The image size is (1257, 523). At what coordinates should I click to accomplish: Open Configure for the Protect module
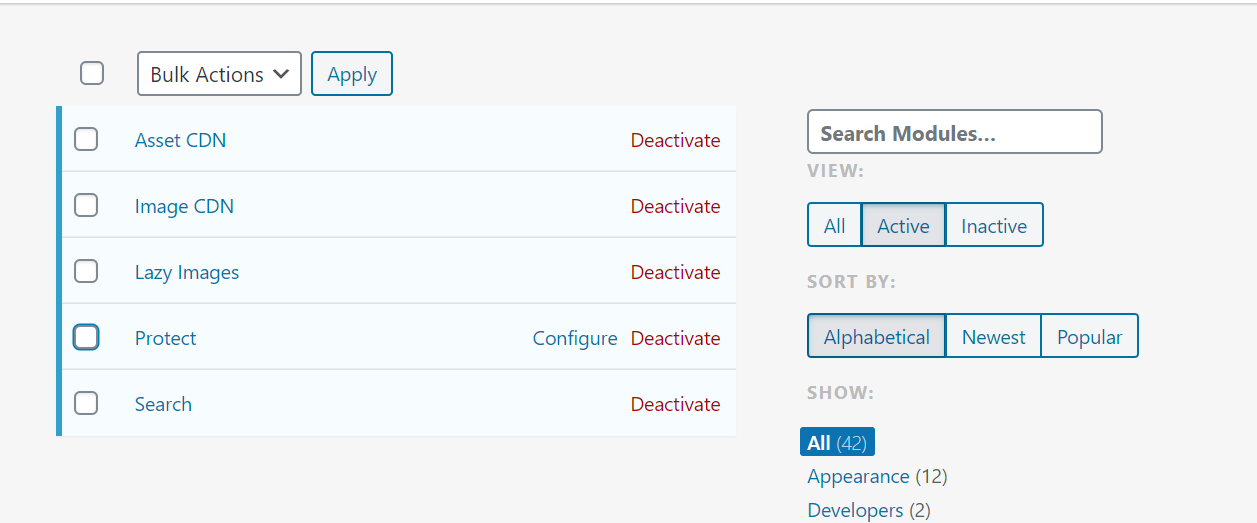coord(575,338)
